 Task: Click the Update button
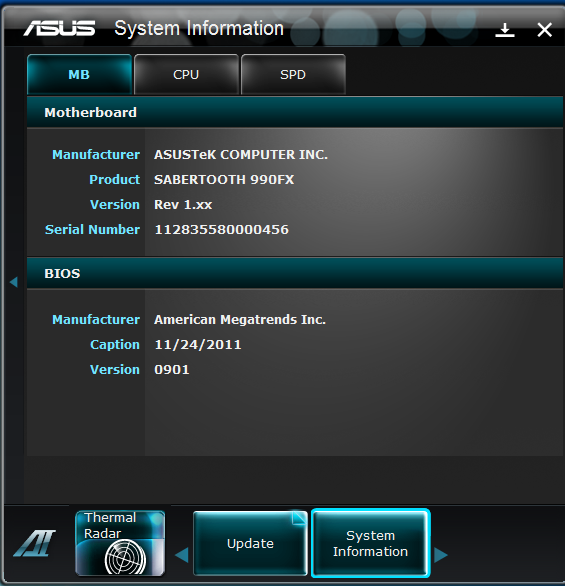coord(250,543)
